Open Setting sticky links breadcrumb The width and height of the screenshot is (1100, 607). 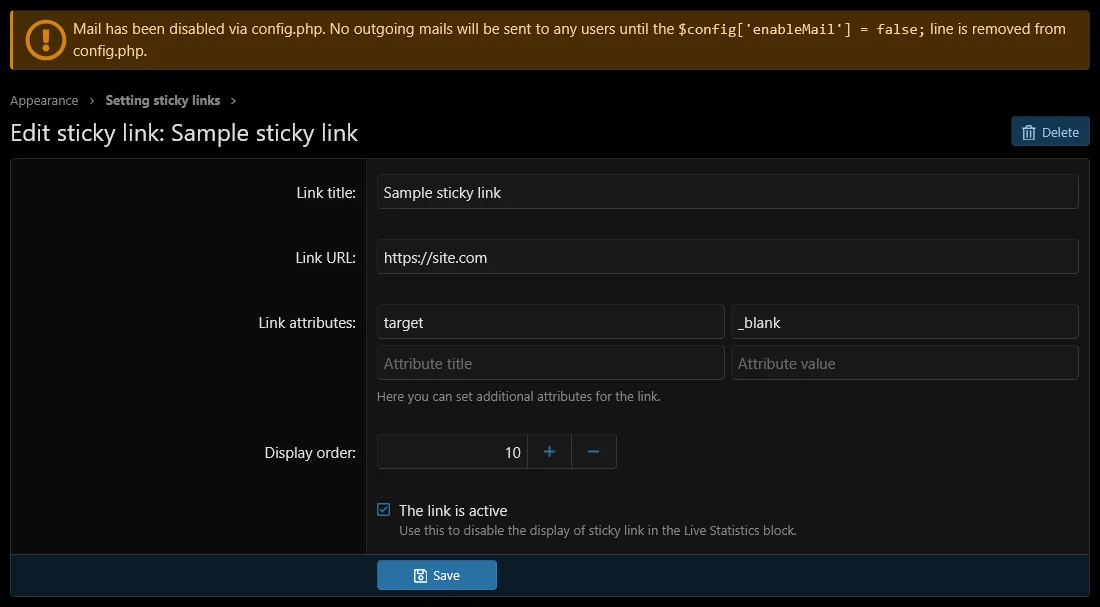[162, 100]
